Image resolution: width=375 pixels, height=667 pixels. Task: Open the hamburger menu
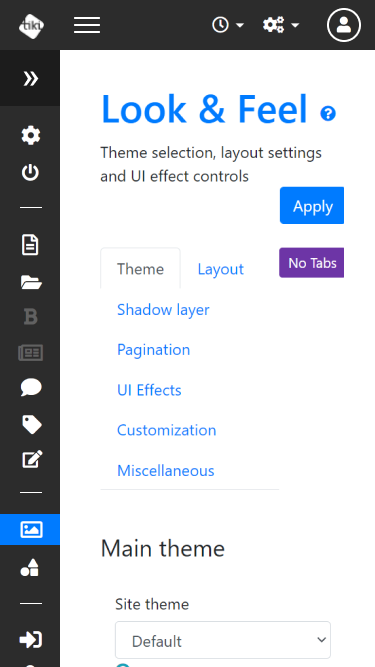[87, 25]
